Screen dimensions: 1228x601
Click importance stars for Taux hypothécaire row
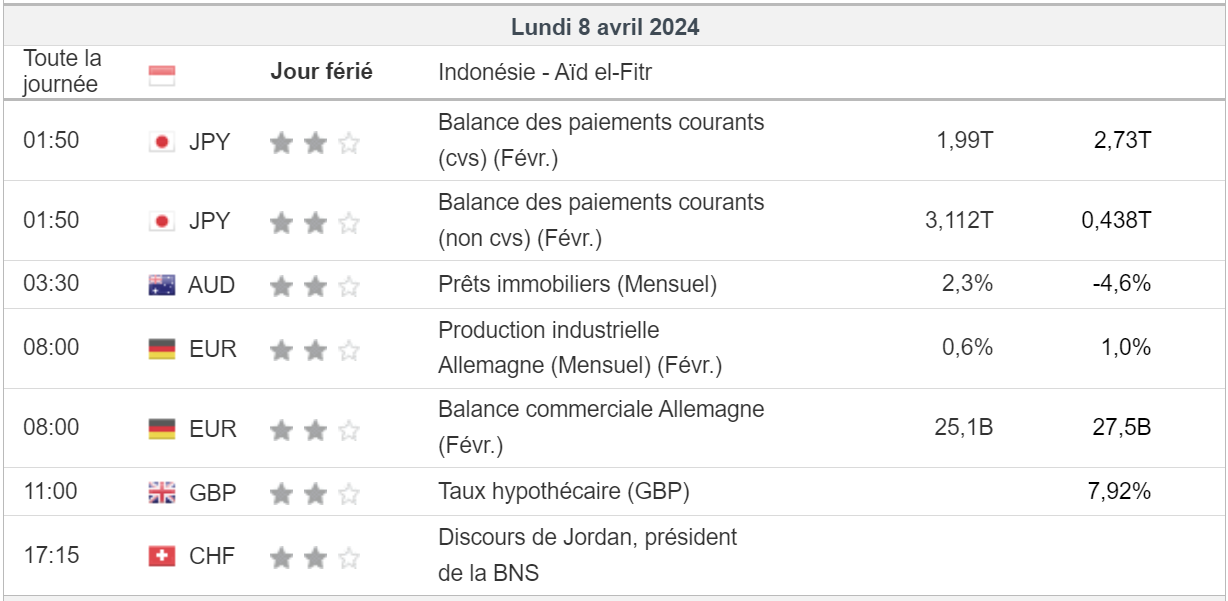coord(314,493)
